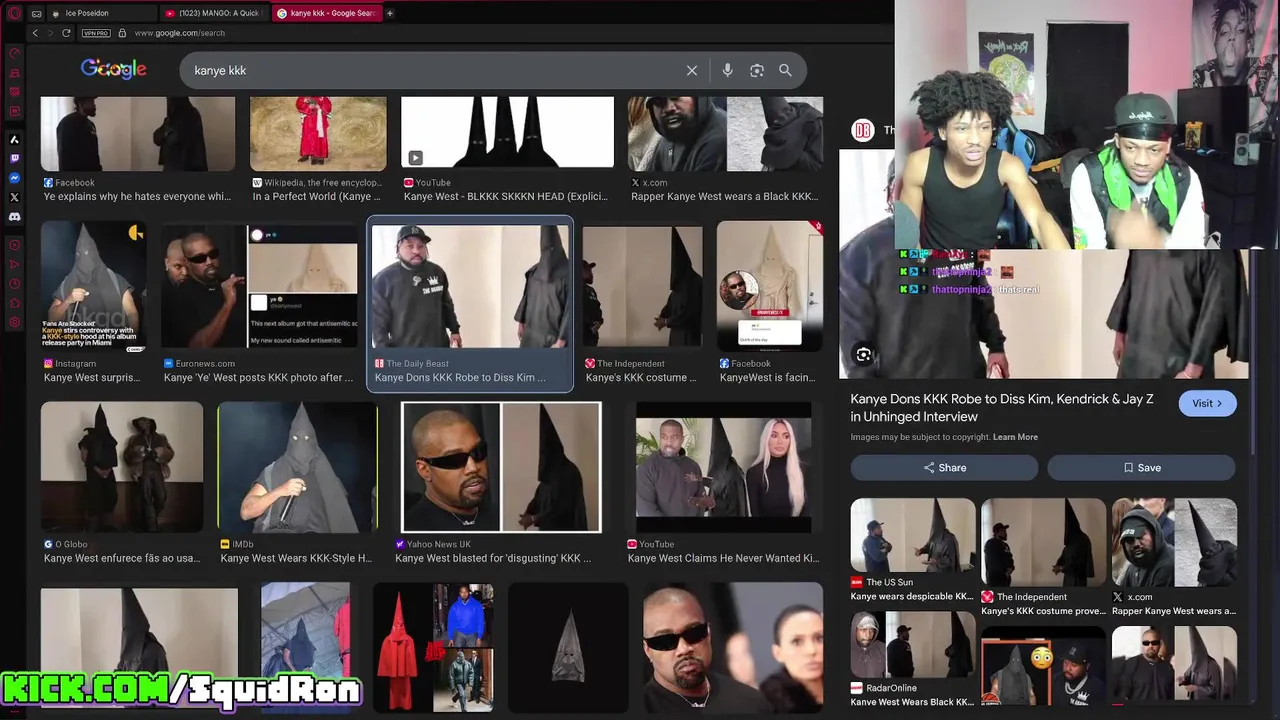Viewport: 1280px width, 720px height.
Task: Open the Euronews Kanye Ye West posts thumbnail
Action: click(260, 287)
